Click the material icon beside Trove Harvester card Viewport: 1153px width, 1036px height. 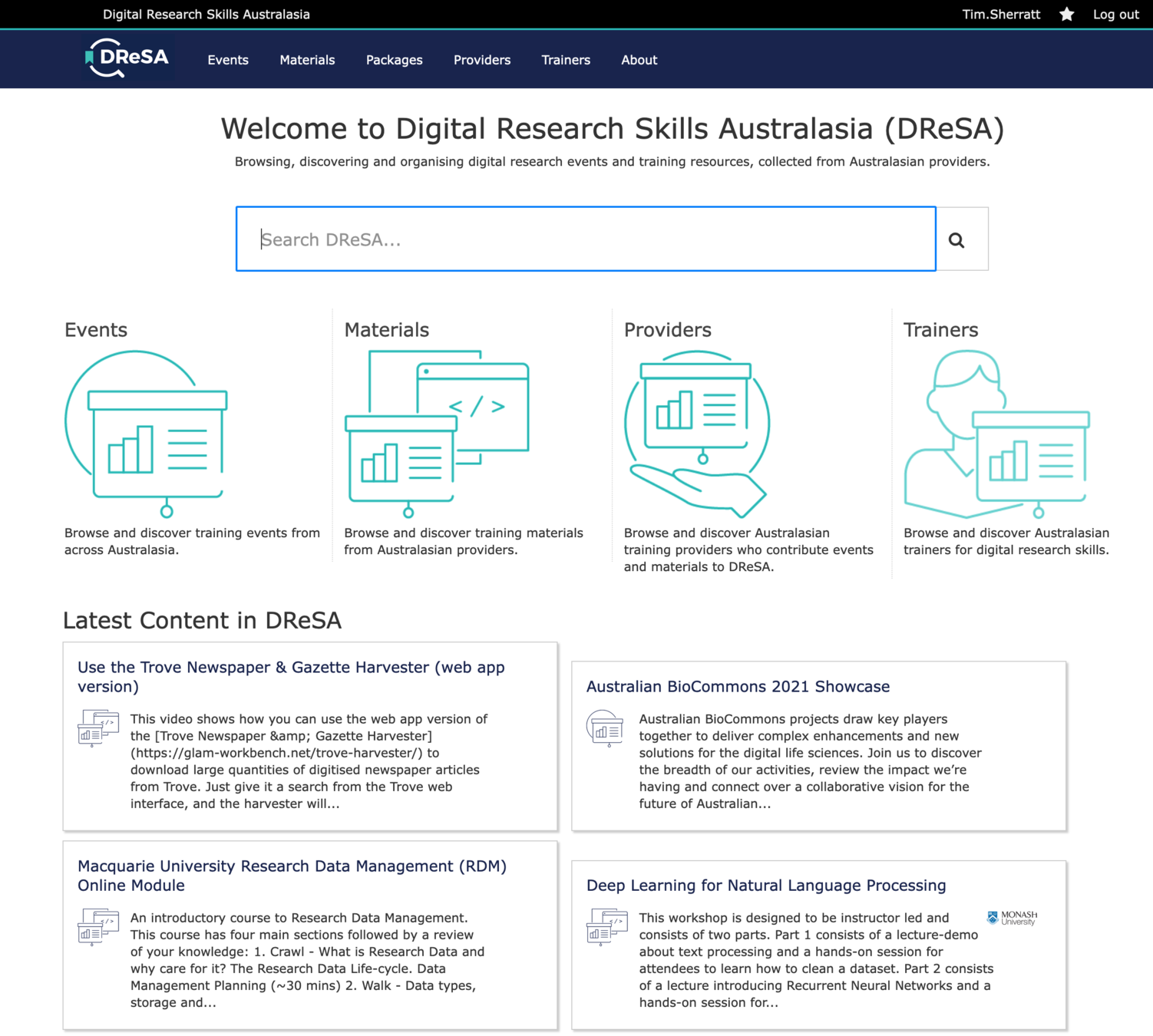coord(98,728)
